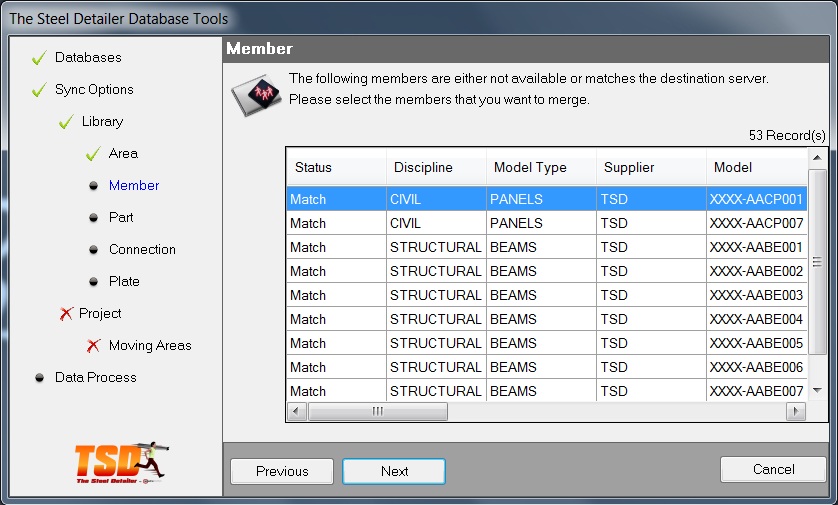Click the bullet icon beside Plate
The height and width of the screenshot is (505, 838).
click(94, 282)
